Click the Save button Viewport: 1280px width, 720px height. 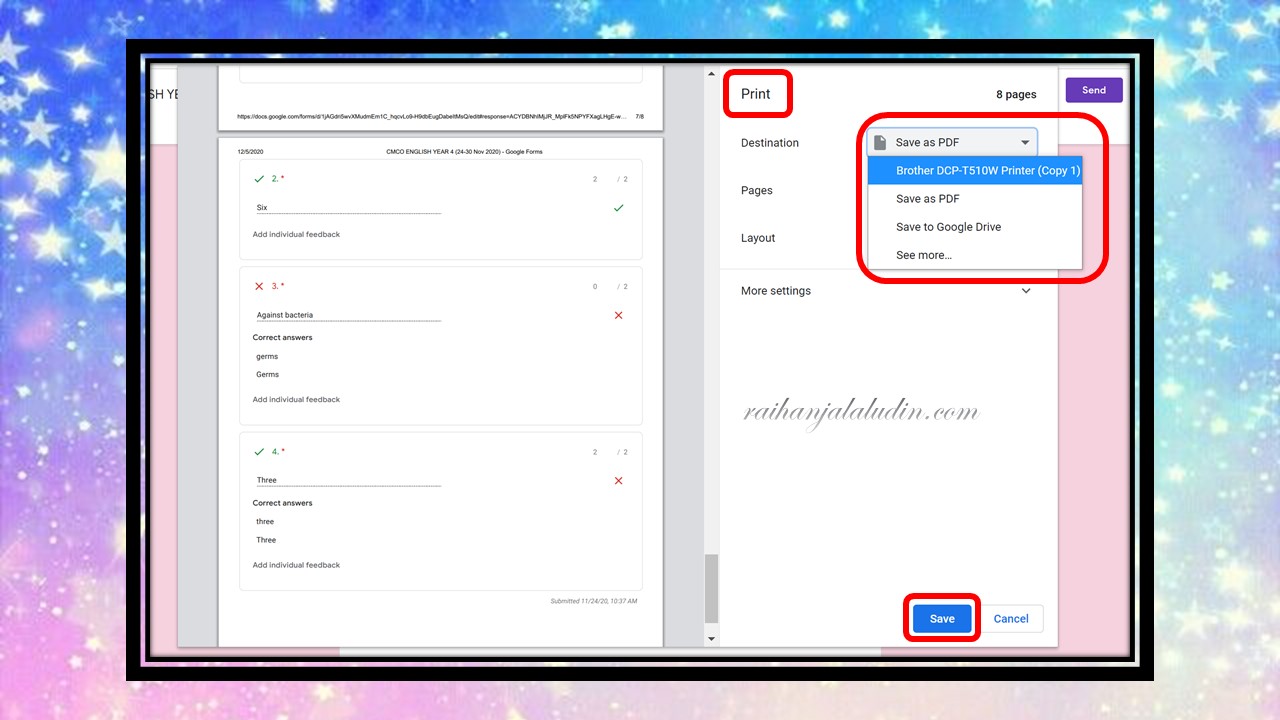click(x=941, y=618)
